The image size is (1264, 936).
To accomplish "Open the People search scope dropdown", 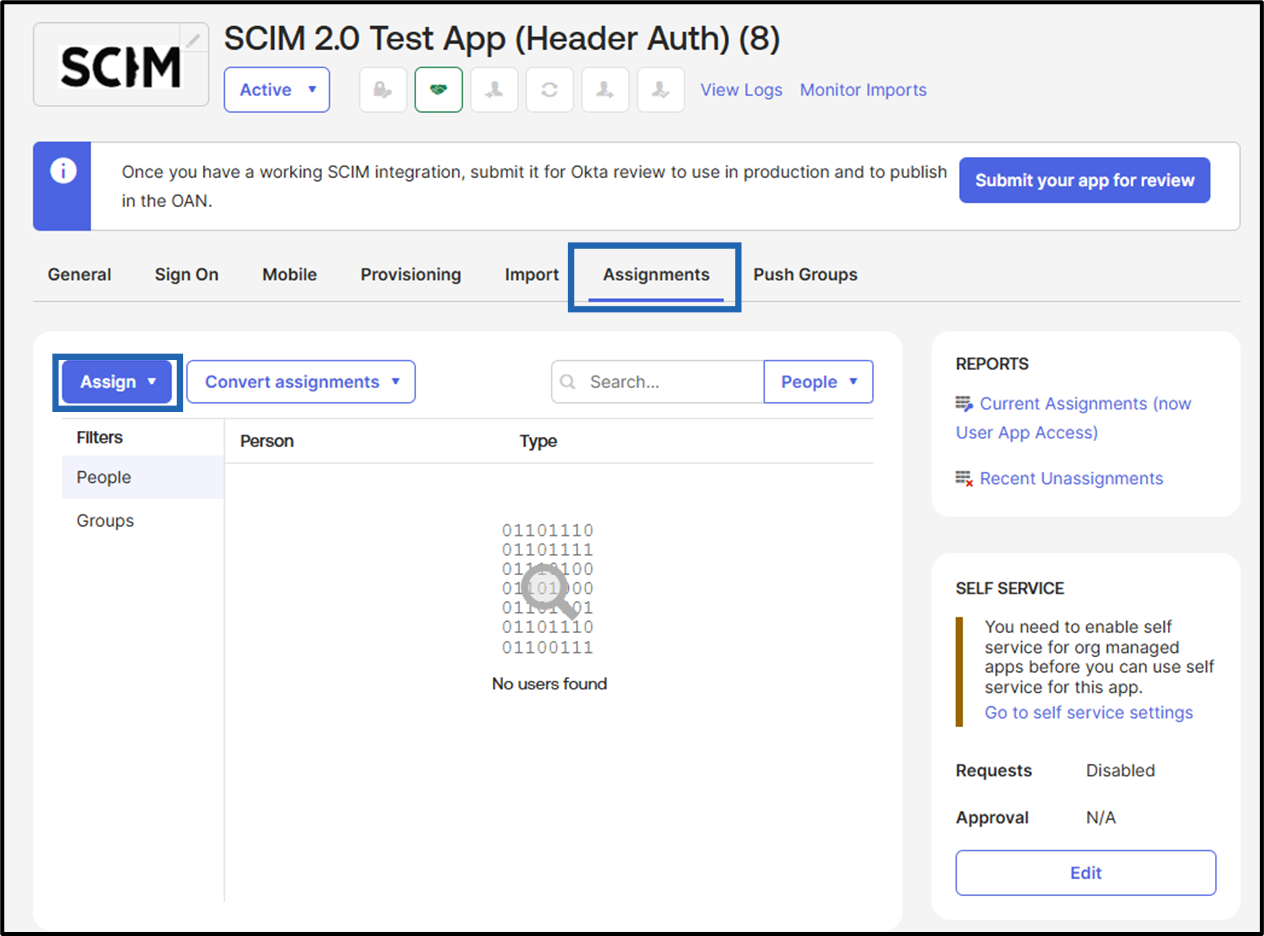I will (819, 382).
